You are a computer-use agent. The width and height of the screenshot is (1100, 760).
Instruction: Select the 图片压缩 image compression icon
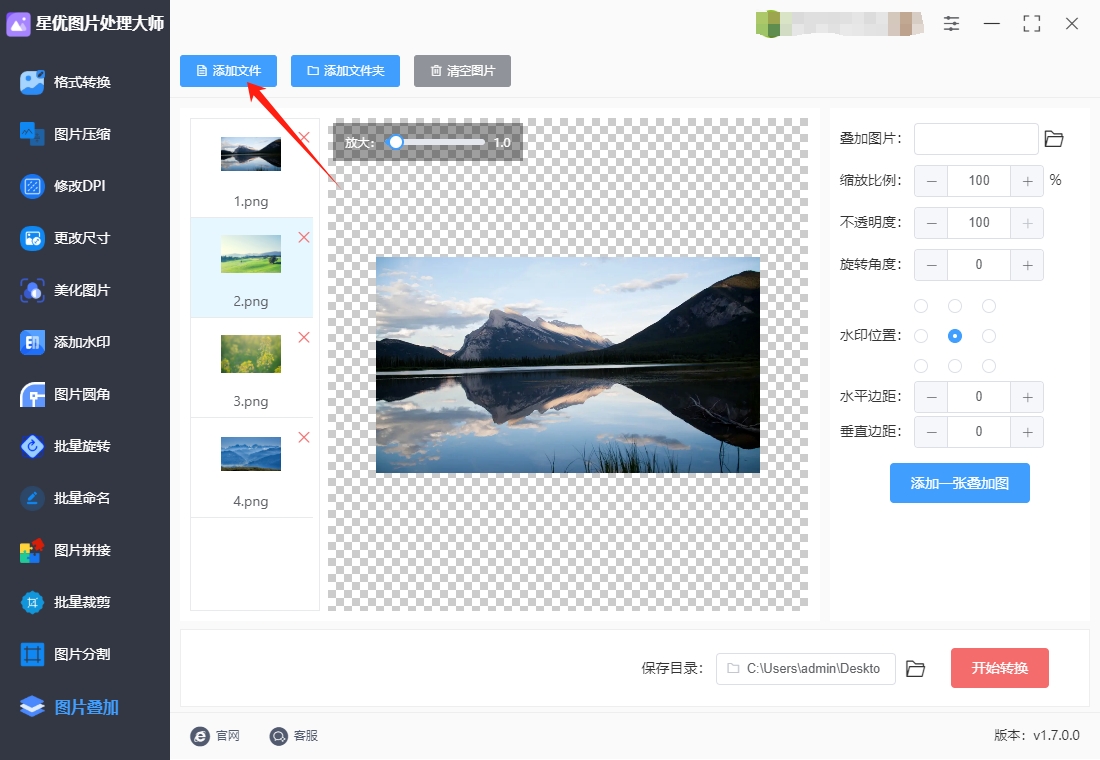[32, 134]
